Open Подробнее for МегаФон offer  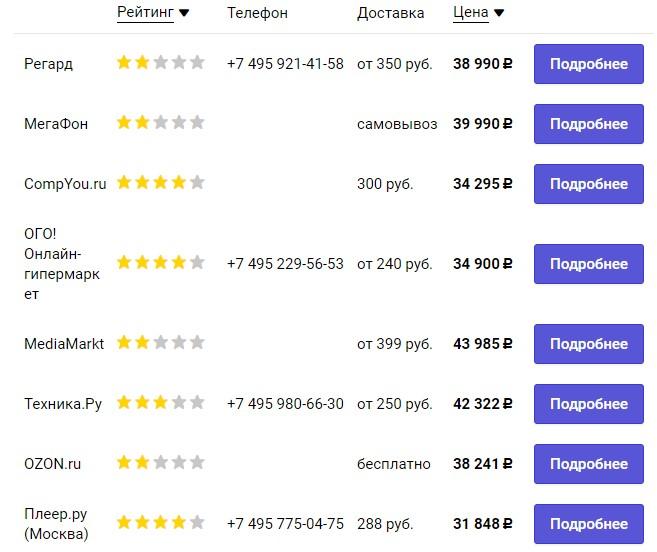tap(588, 124)
